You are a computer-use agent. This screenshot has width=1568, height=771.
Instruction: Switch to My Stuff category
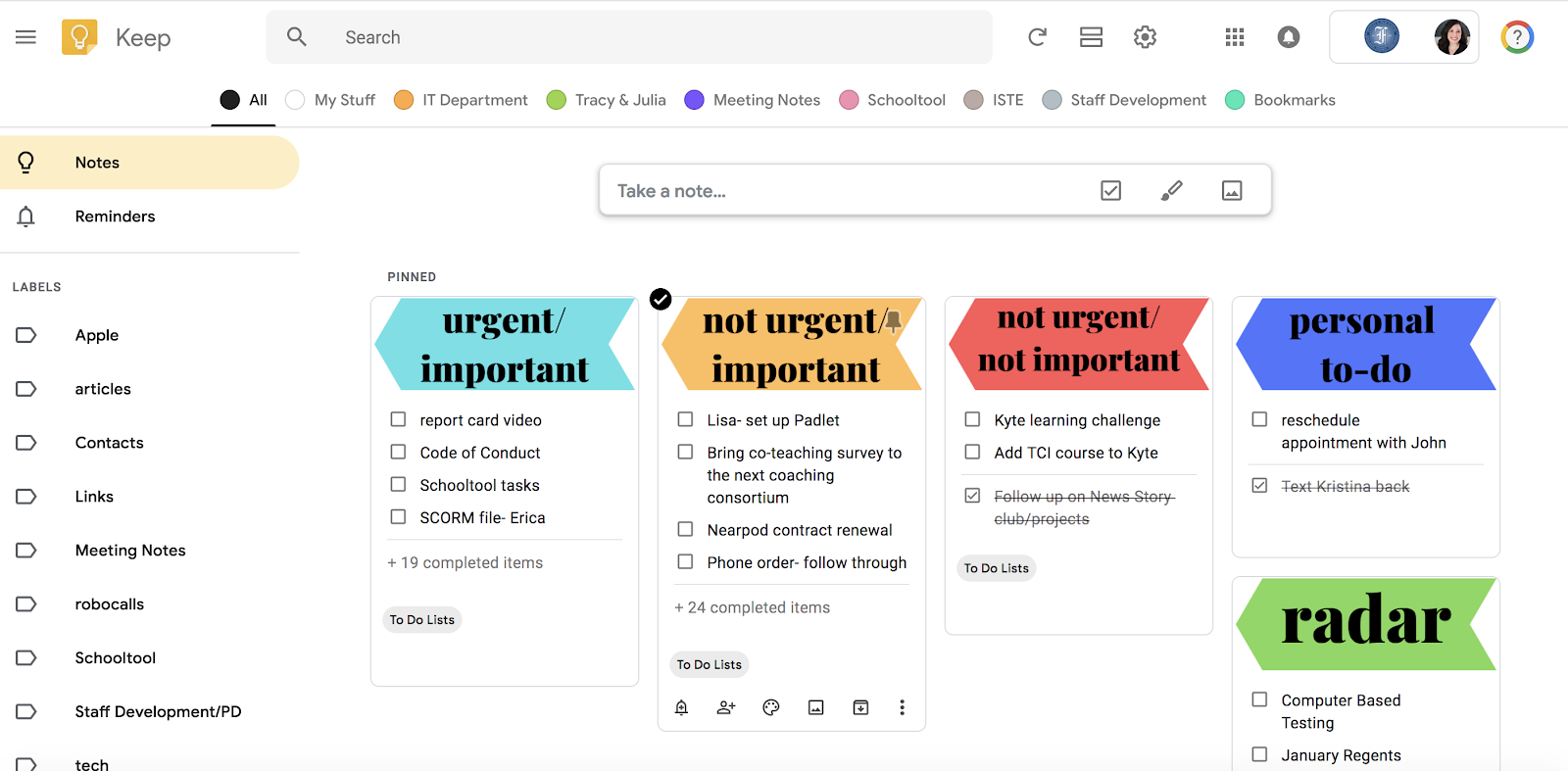[x=330, y=100]
